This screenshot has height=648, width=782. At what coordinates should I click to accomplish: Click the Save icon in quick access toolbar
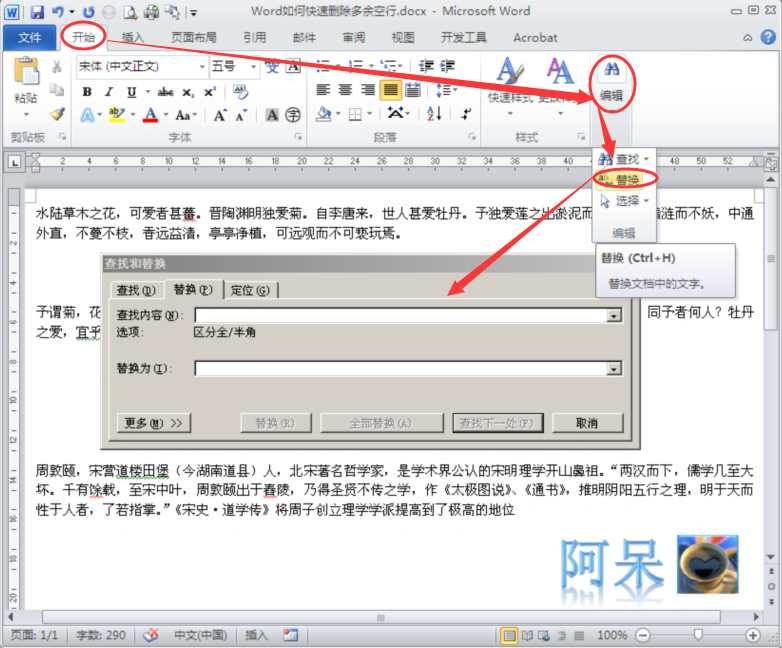coord(37,11)
